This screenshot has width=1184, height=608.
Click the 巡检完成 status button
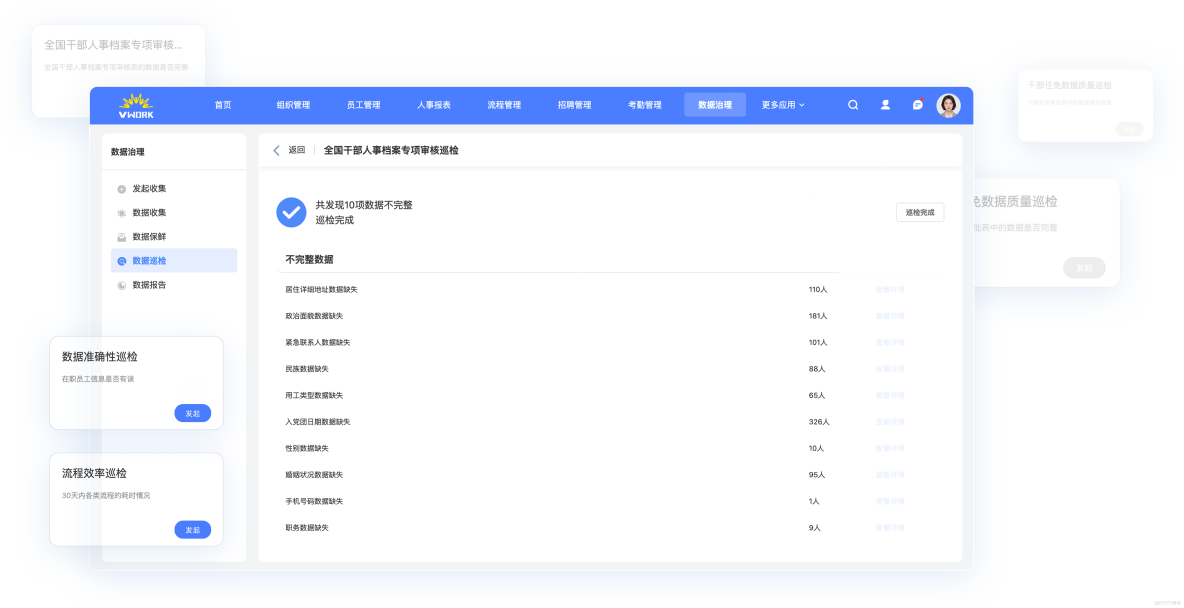tap(920, 212)
